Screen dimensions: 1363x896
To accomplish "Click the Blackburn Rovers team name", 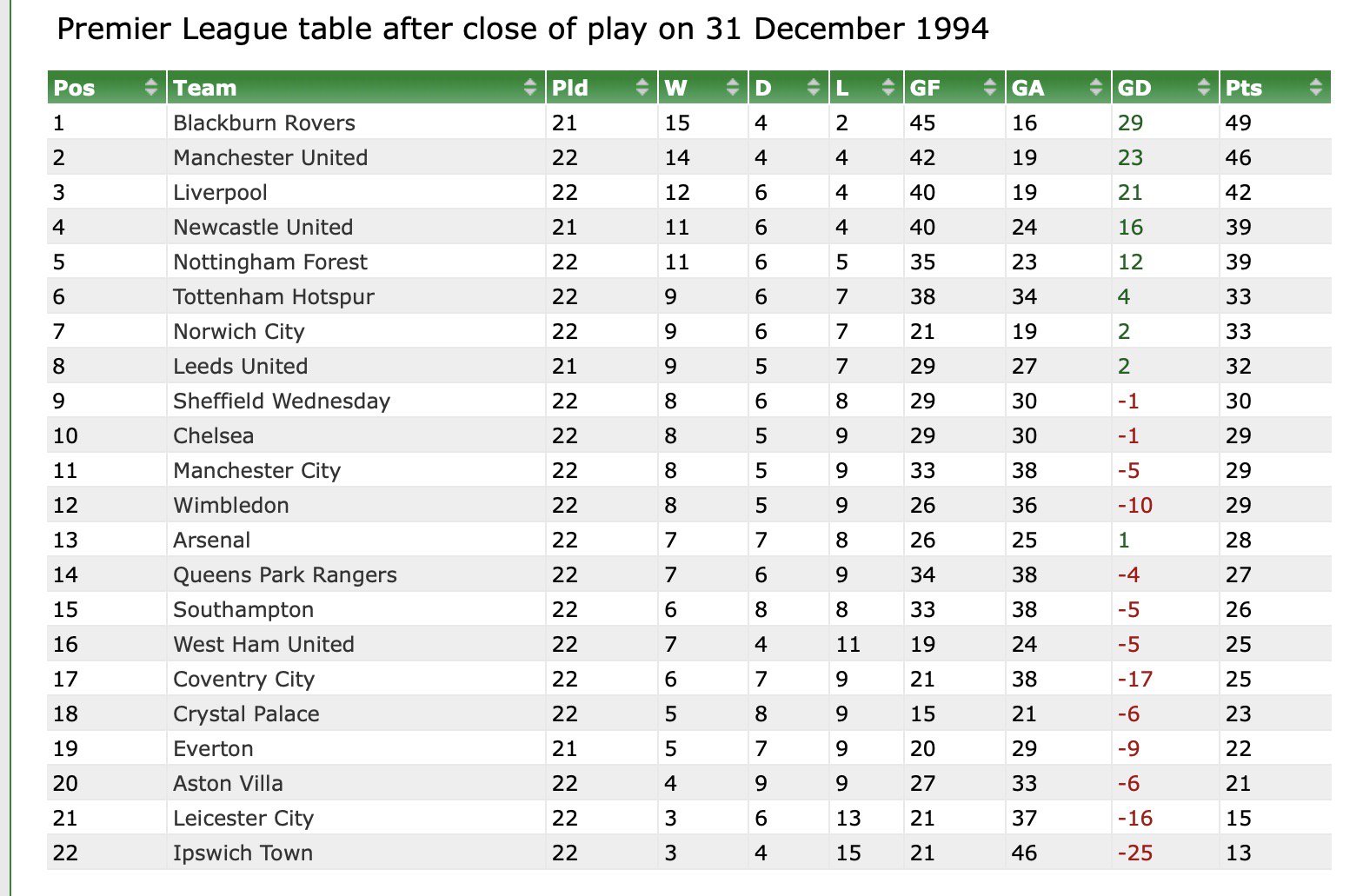I will tap(264, 123).
